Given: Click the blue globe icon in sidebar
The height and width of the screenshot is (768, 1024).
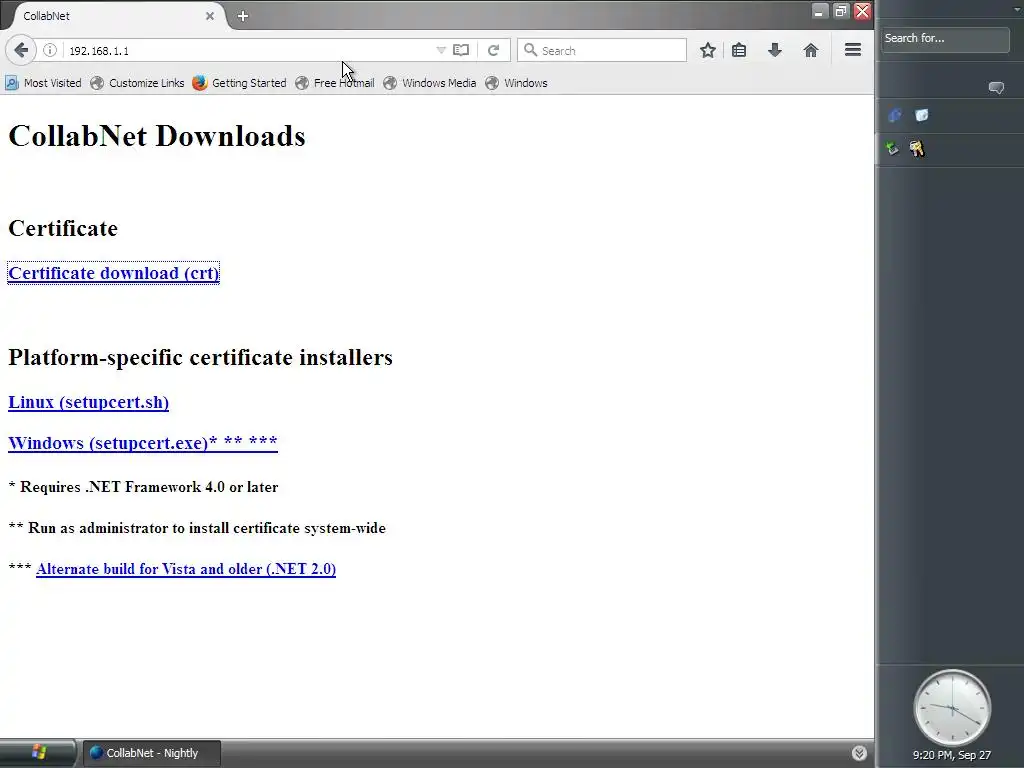Looking at the screenshot, I should 895,116.
